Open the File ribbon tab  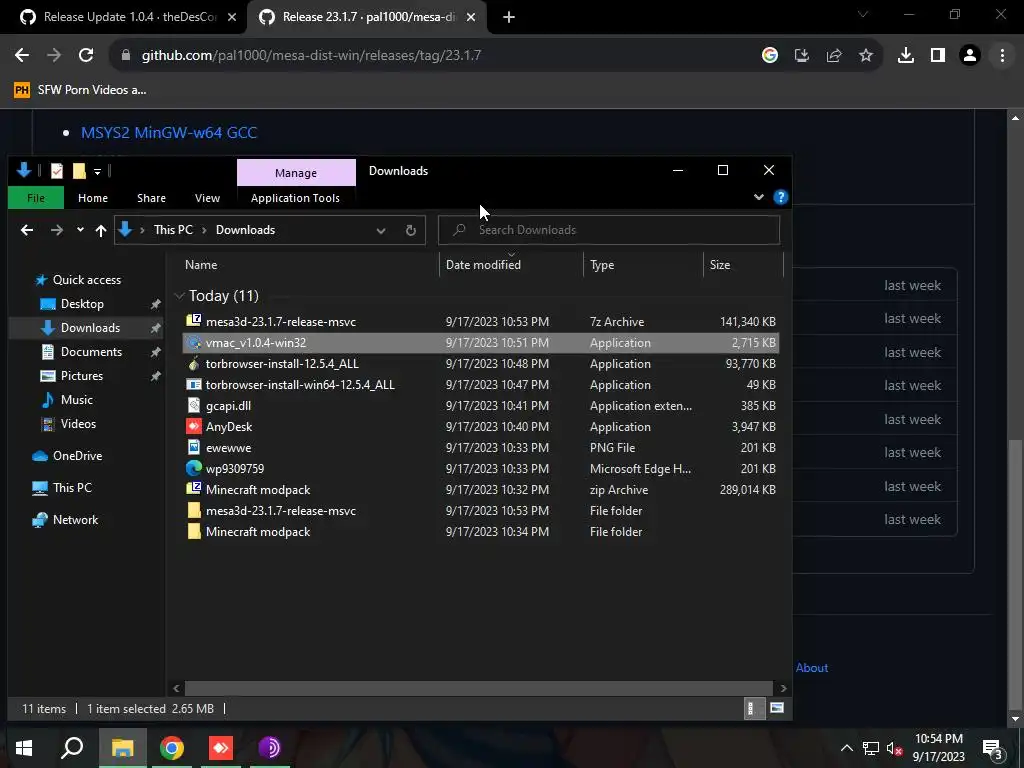(36, 198)
